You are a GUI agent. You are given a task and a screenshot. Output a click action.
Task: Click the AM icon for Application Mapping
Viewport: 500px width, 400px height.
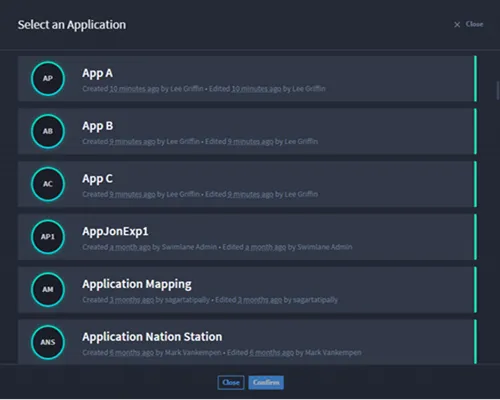[x=48, y=289]
